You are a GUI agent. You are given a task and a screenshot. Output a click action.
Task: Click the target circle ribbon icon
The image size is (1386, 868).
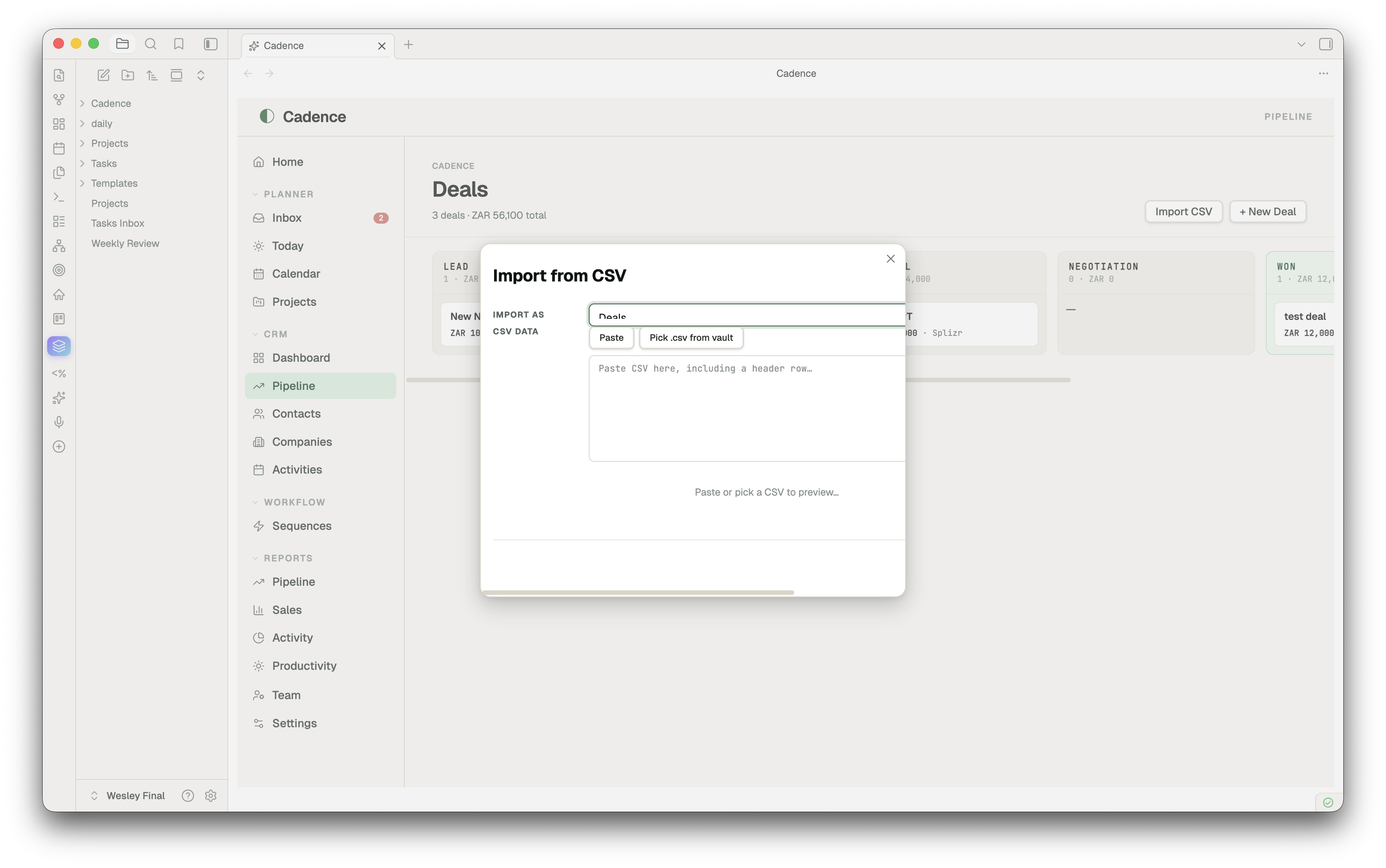point(59,270)
